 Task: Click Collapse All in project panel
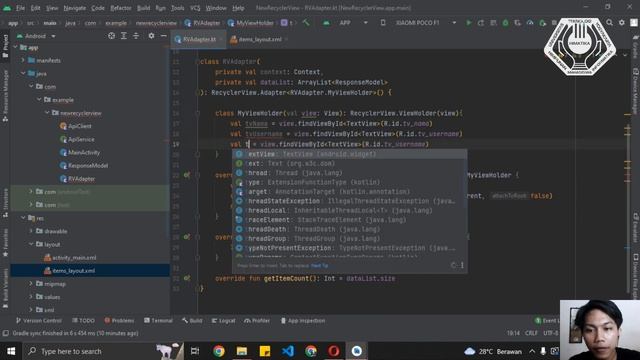pyautogui.click(x=136, y=36)
